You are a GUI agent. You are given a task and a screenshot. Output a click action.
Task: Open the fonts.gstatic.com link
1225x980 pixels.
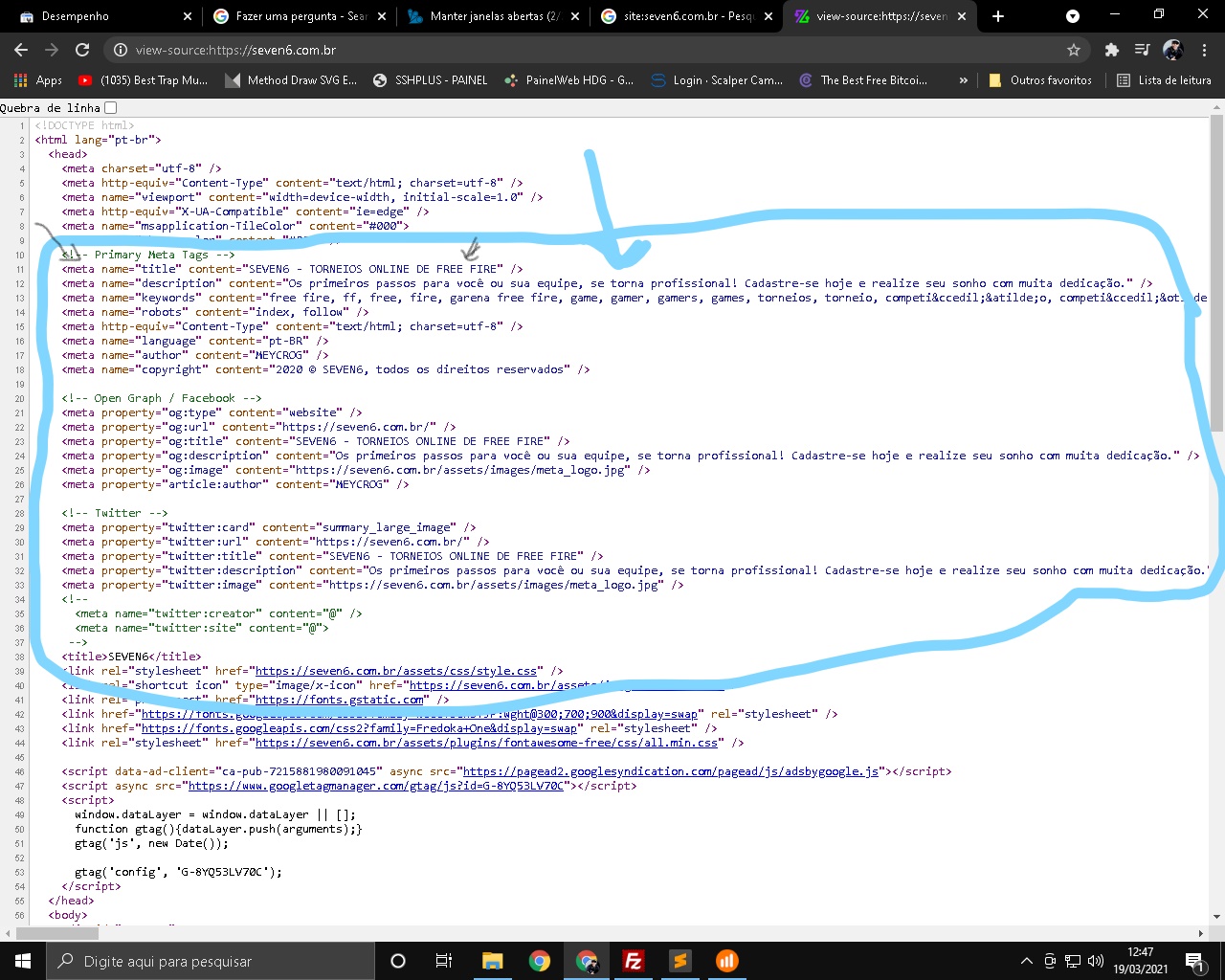[x=339, y=700]
